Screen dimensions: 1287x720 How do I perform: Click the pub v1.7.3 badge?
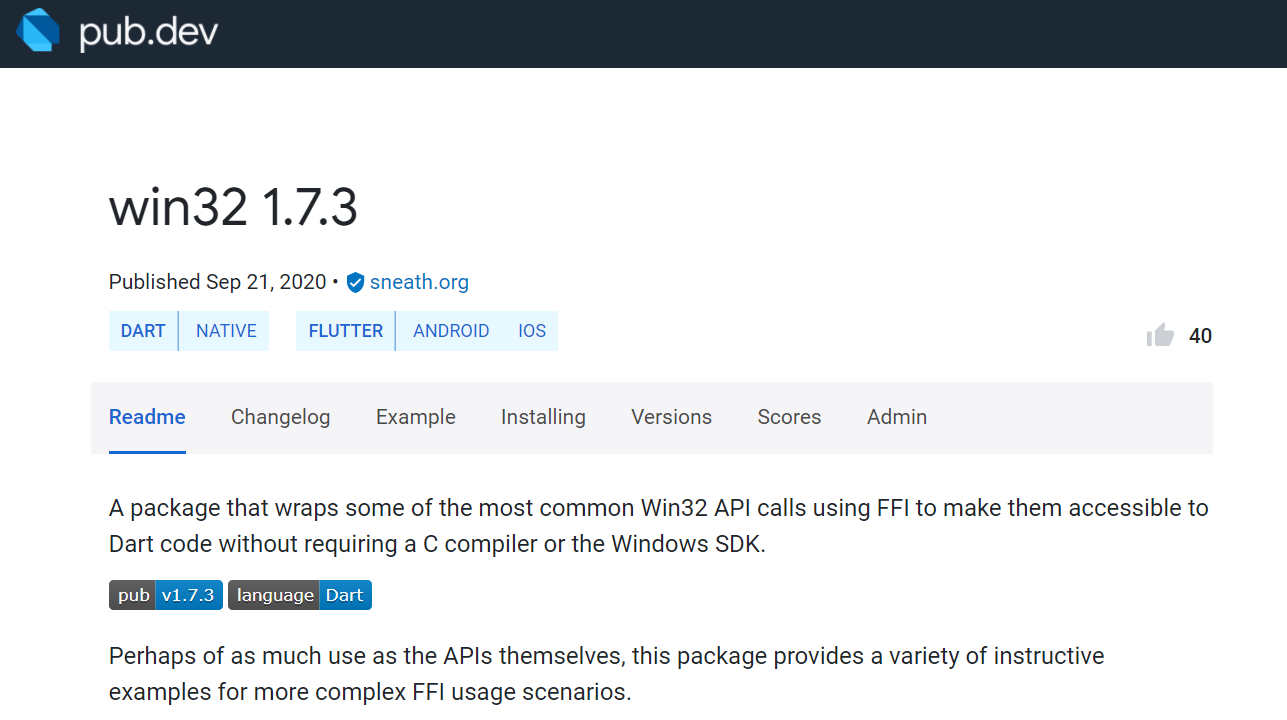pyautogui.click(x=166, y=595)
